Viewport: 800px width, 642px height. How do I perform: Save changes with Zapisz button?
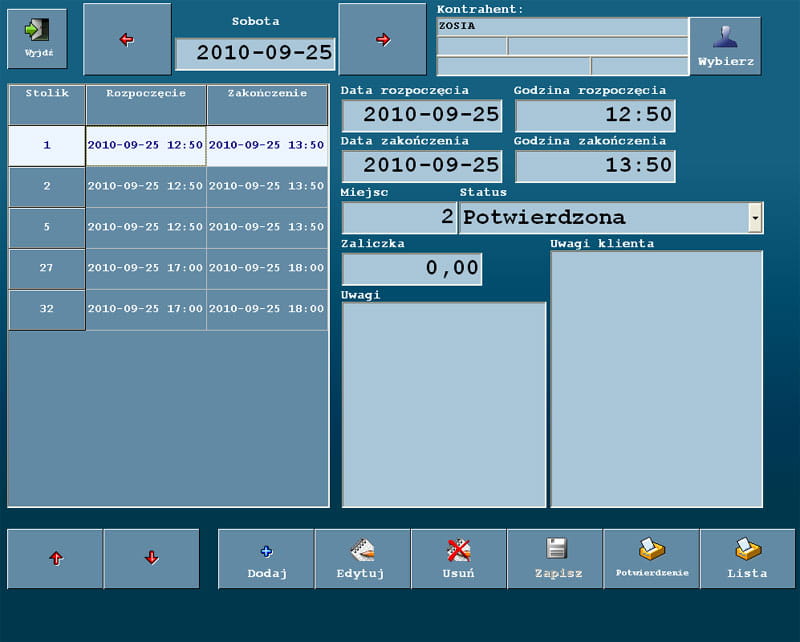tap(555, 559)
